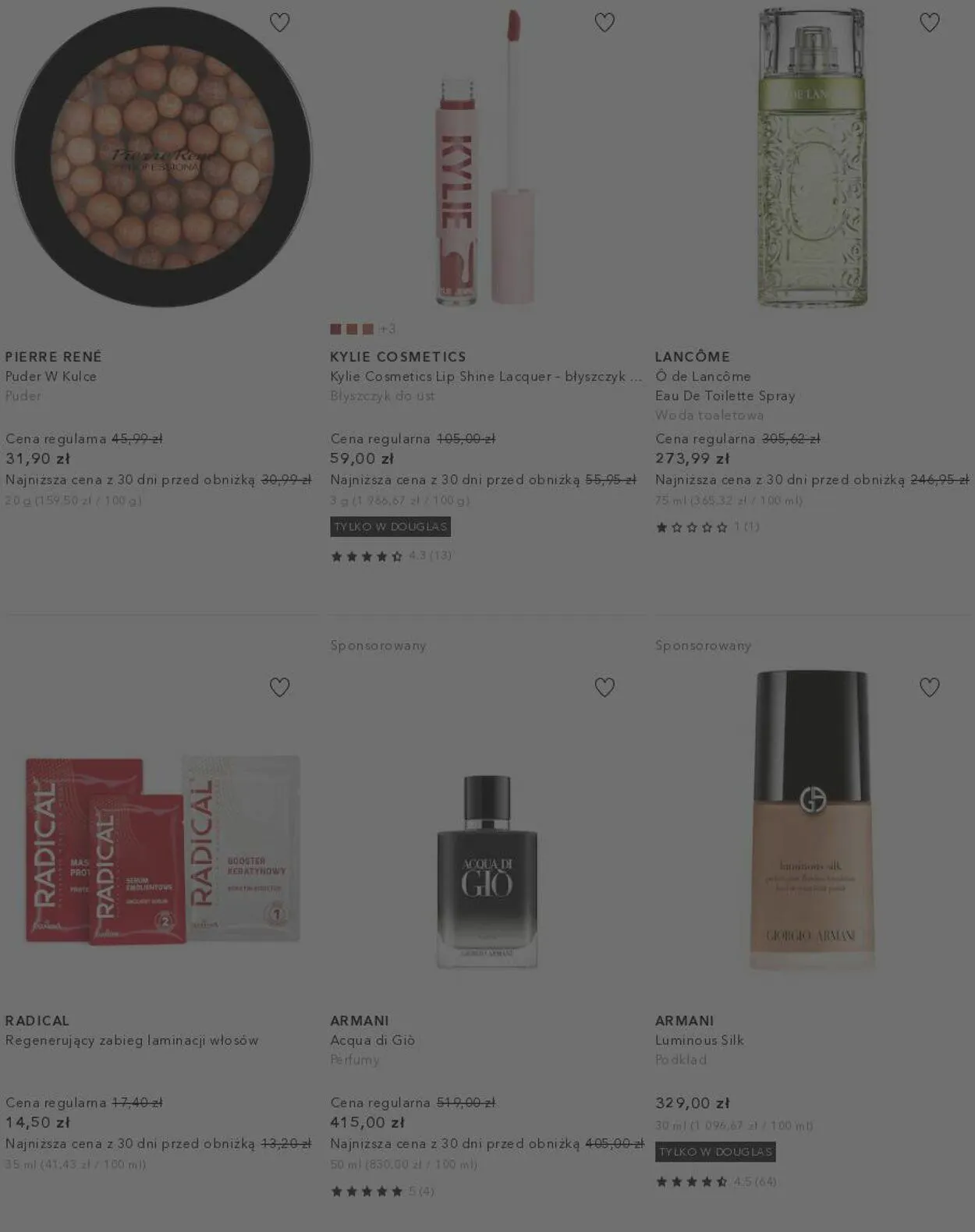The image size is (975, 1232).
Task: Click Kylie lip gloss star rating
Action: tap(391, 556)
